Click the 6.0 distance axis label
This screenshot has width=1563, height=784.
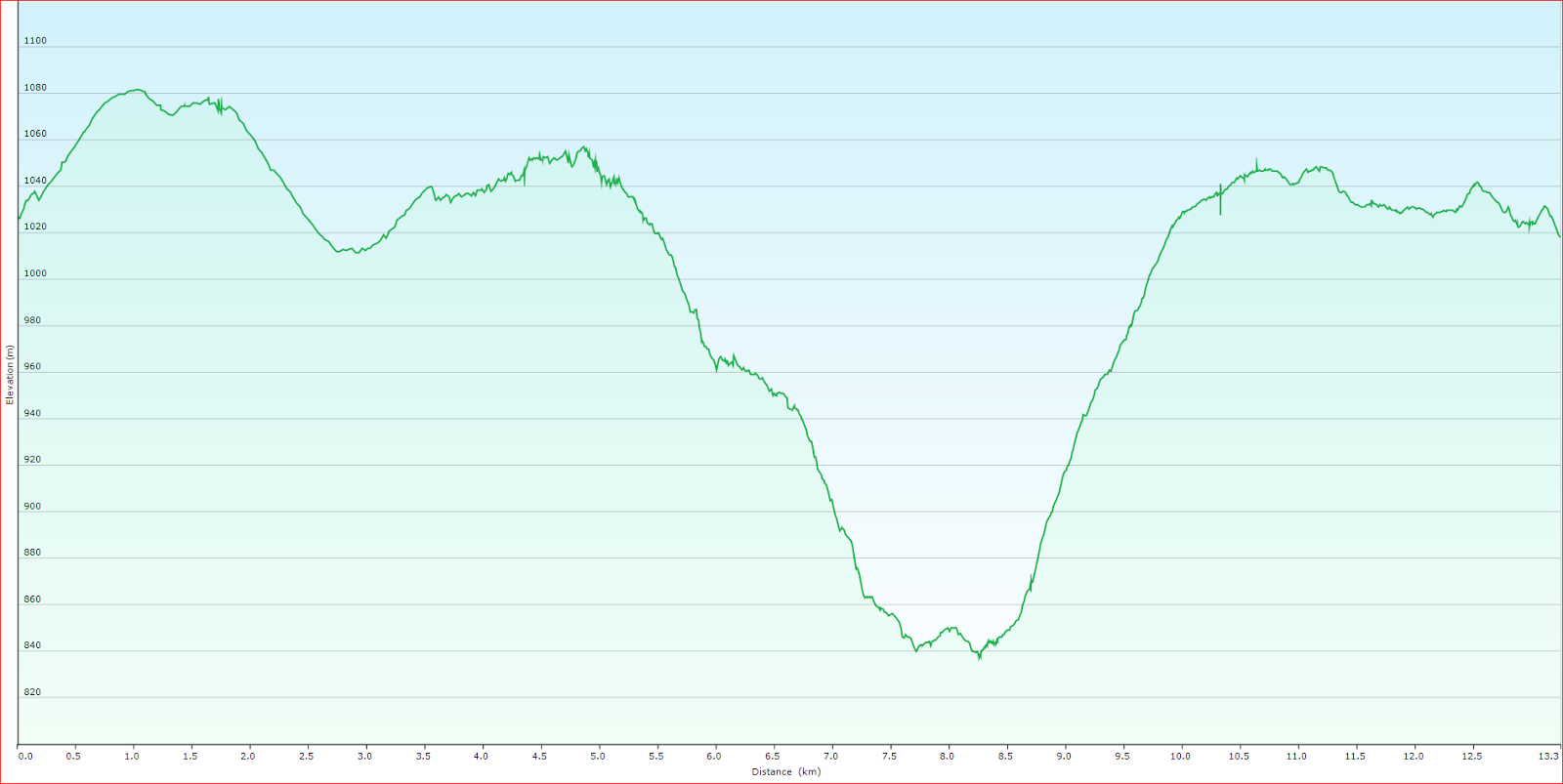[714, 757]
